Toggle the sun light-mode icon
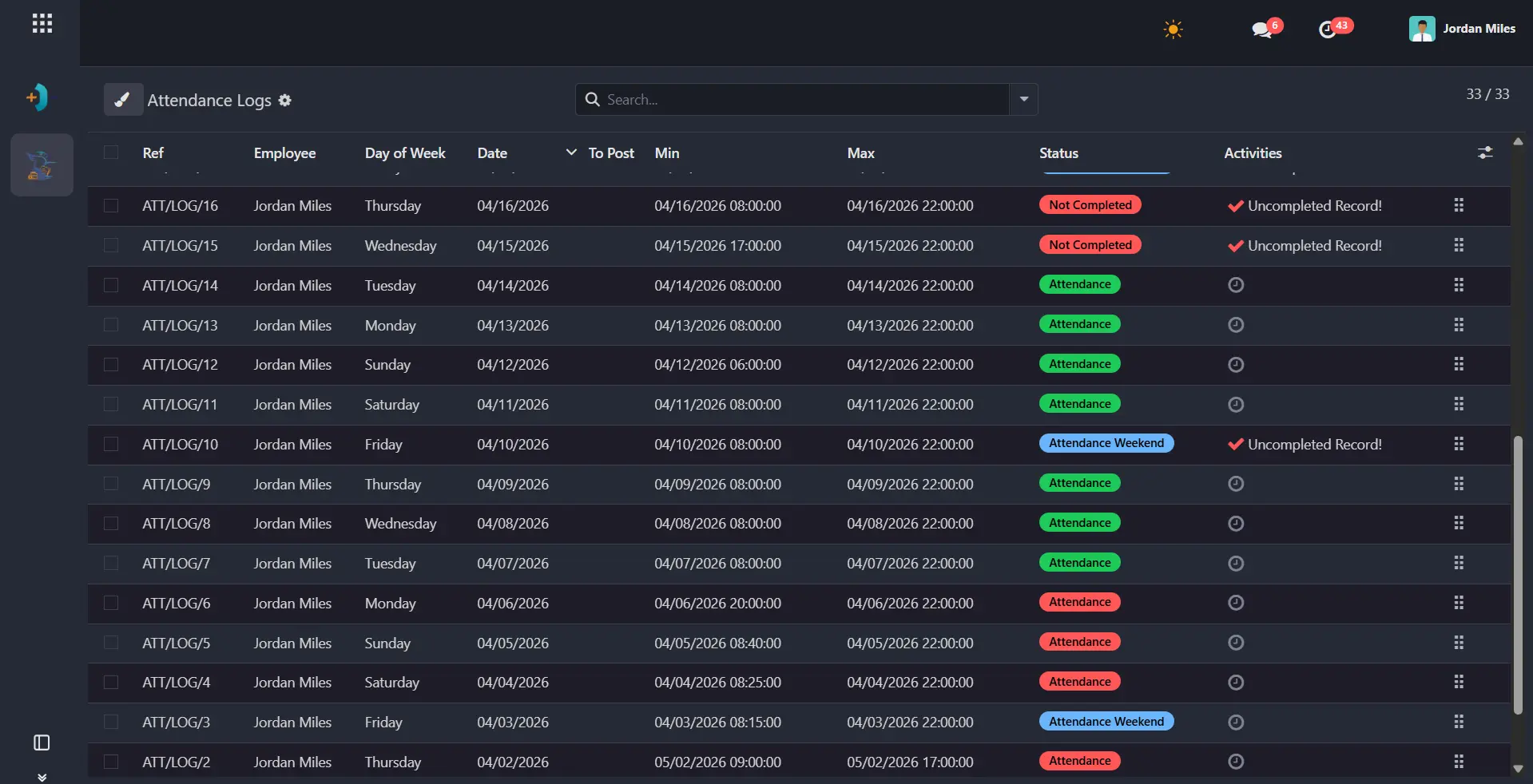 [x=1173, y=30]
